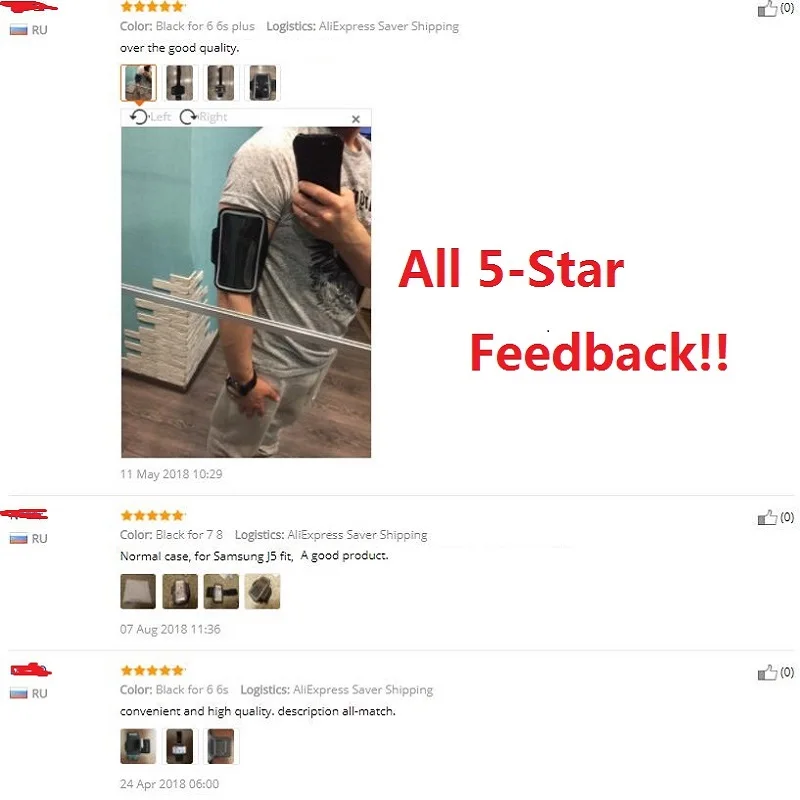
Task: Open second photo of 24 Apr review
Action: (x=180, y=746)
